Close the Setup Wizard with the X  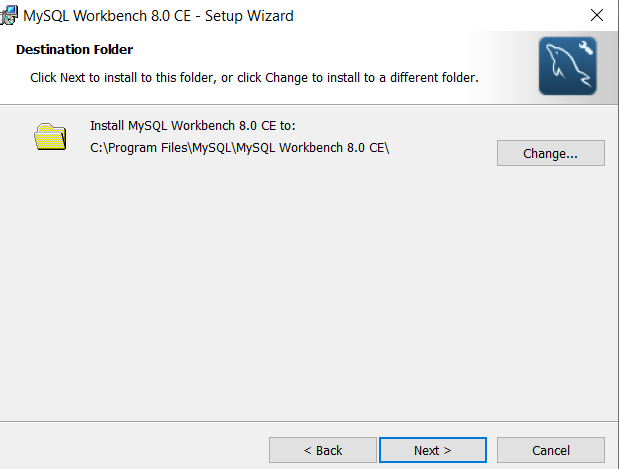[596, 15]
